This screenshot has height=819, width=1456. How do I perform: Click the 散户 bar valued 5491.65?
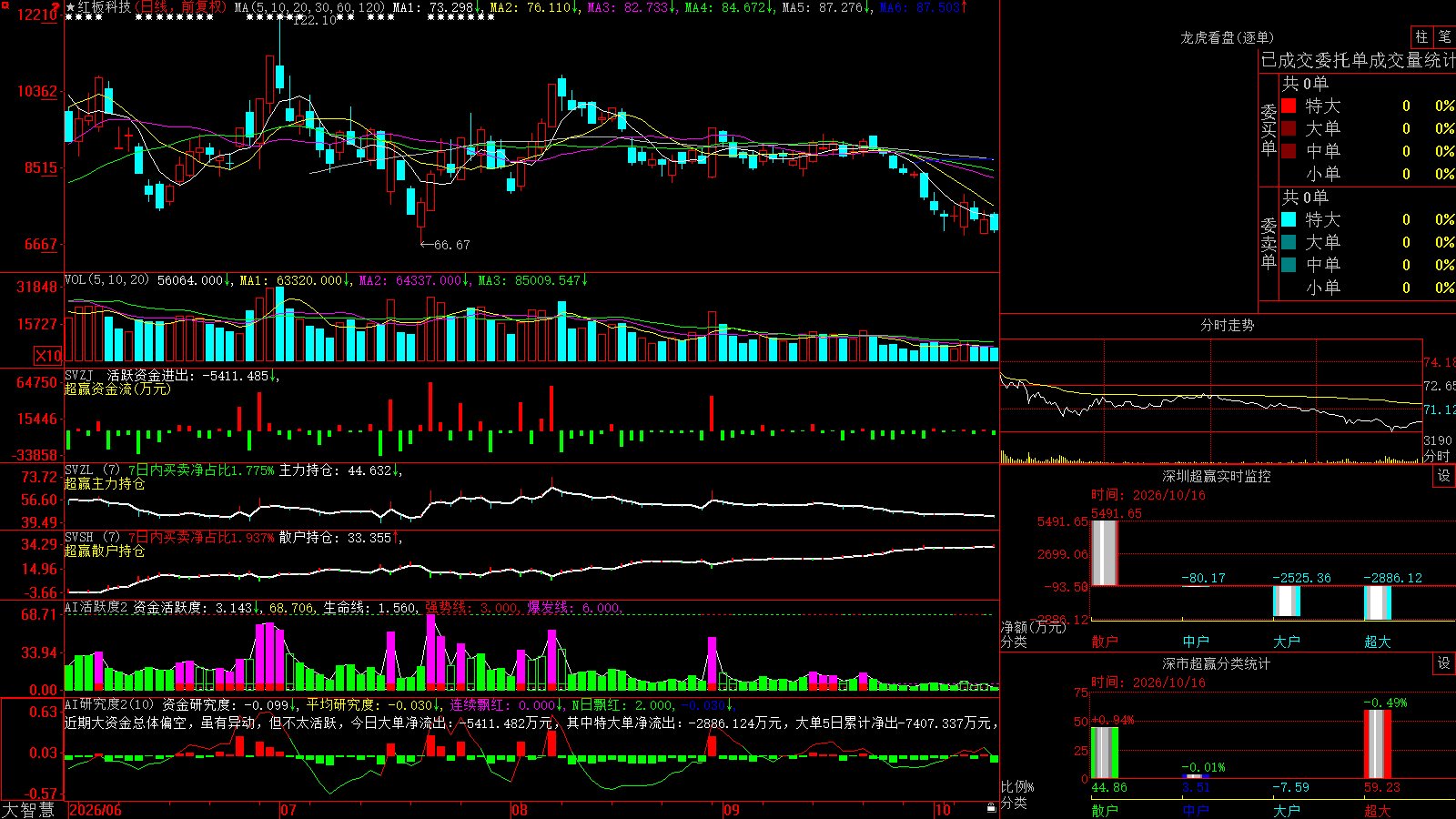click(1105, 553)
